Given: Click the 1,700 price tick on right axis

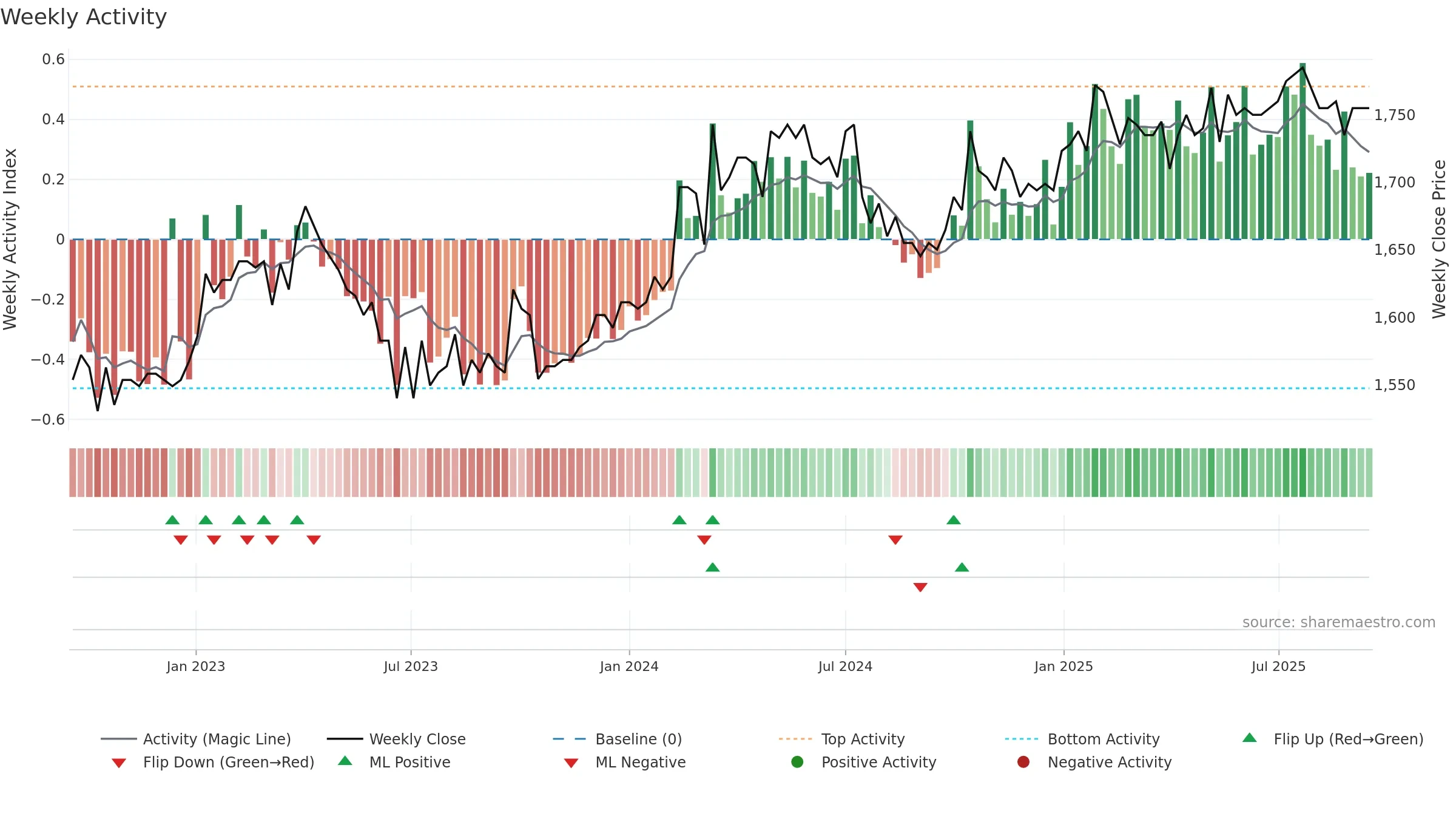Looking at the screenshot, I should (x=1395, y=183).
